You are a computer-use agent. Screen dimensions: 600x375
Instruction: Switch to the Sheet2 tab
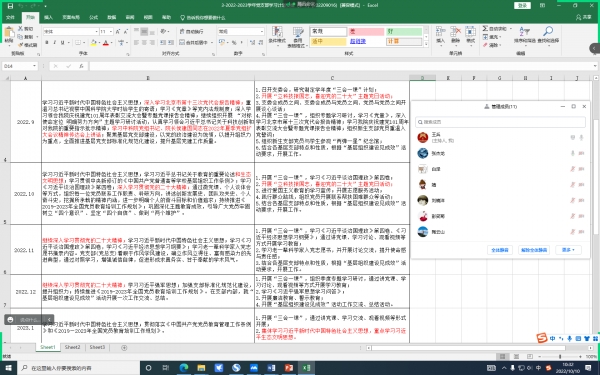click(72, 347)
